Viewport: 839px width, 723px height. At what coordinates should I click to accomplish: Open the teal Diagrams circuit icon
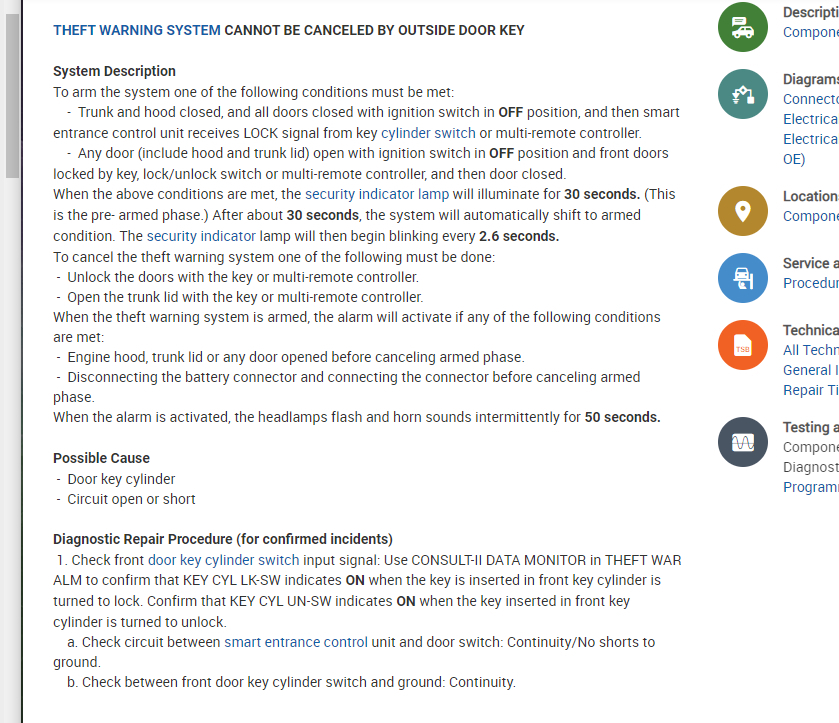click(x=742, y=95)
